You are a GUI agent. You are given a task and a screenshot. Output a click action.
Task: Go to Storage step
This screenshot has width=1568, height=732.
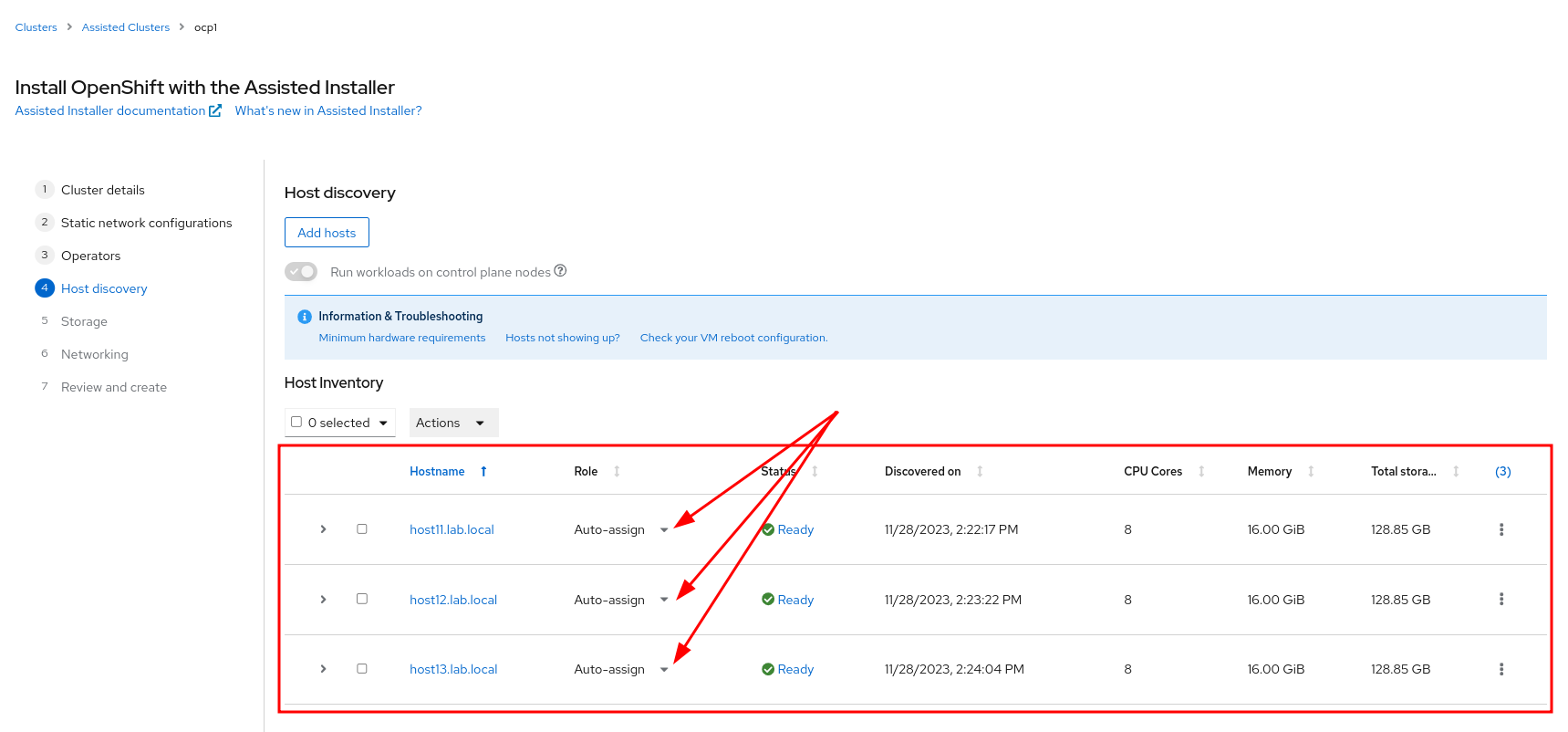pyautogui.click(x=84, y=321)
